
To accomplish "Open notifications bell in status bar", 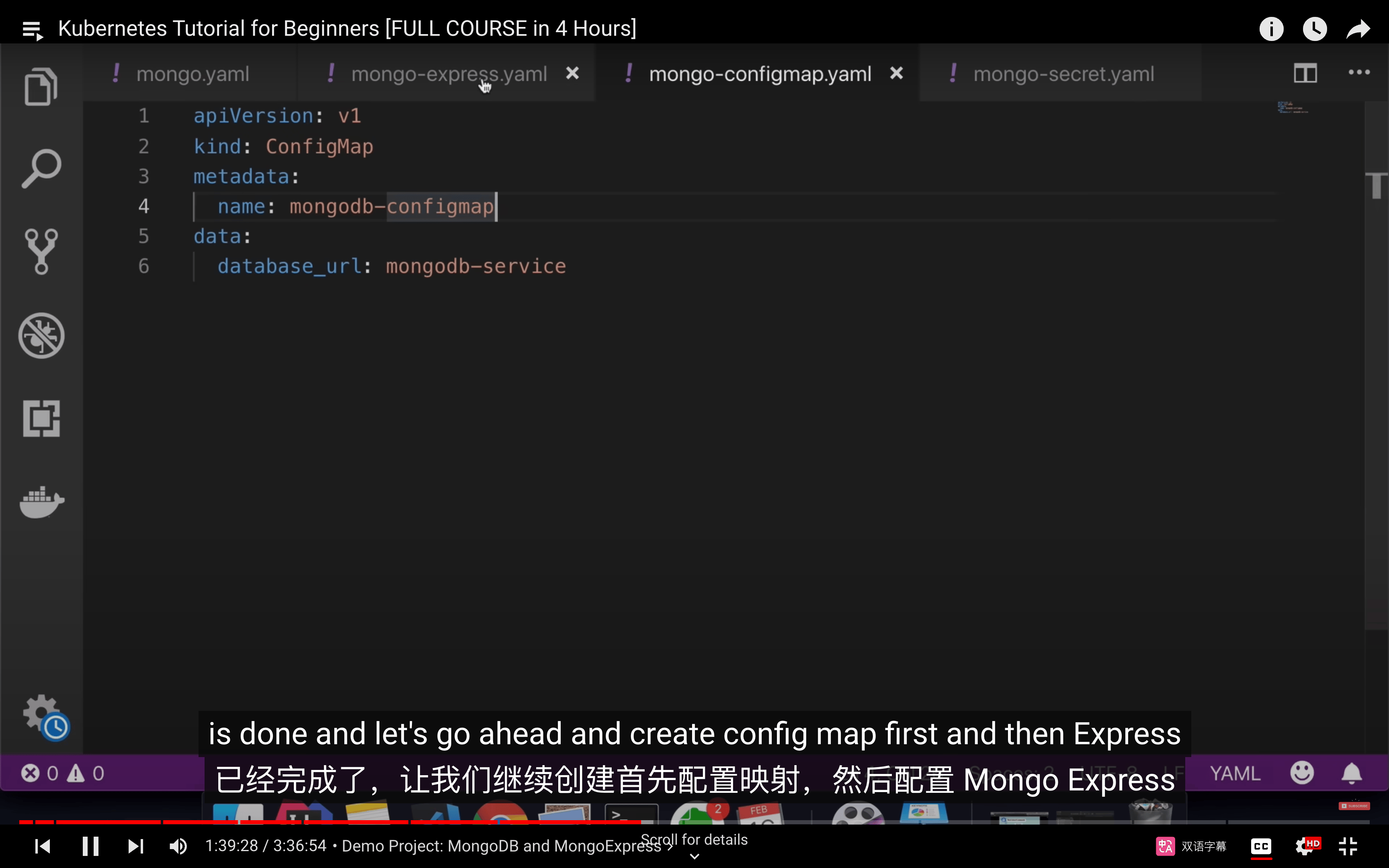I will [1352, 773].
